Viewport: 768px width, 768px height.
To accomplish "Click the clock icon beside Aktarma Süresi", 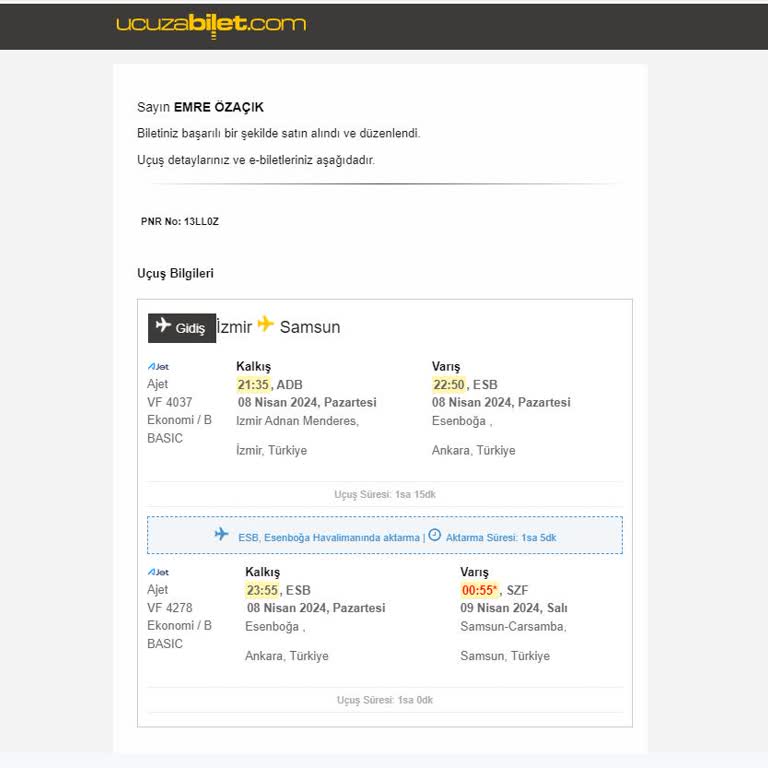I will 435,535.
